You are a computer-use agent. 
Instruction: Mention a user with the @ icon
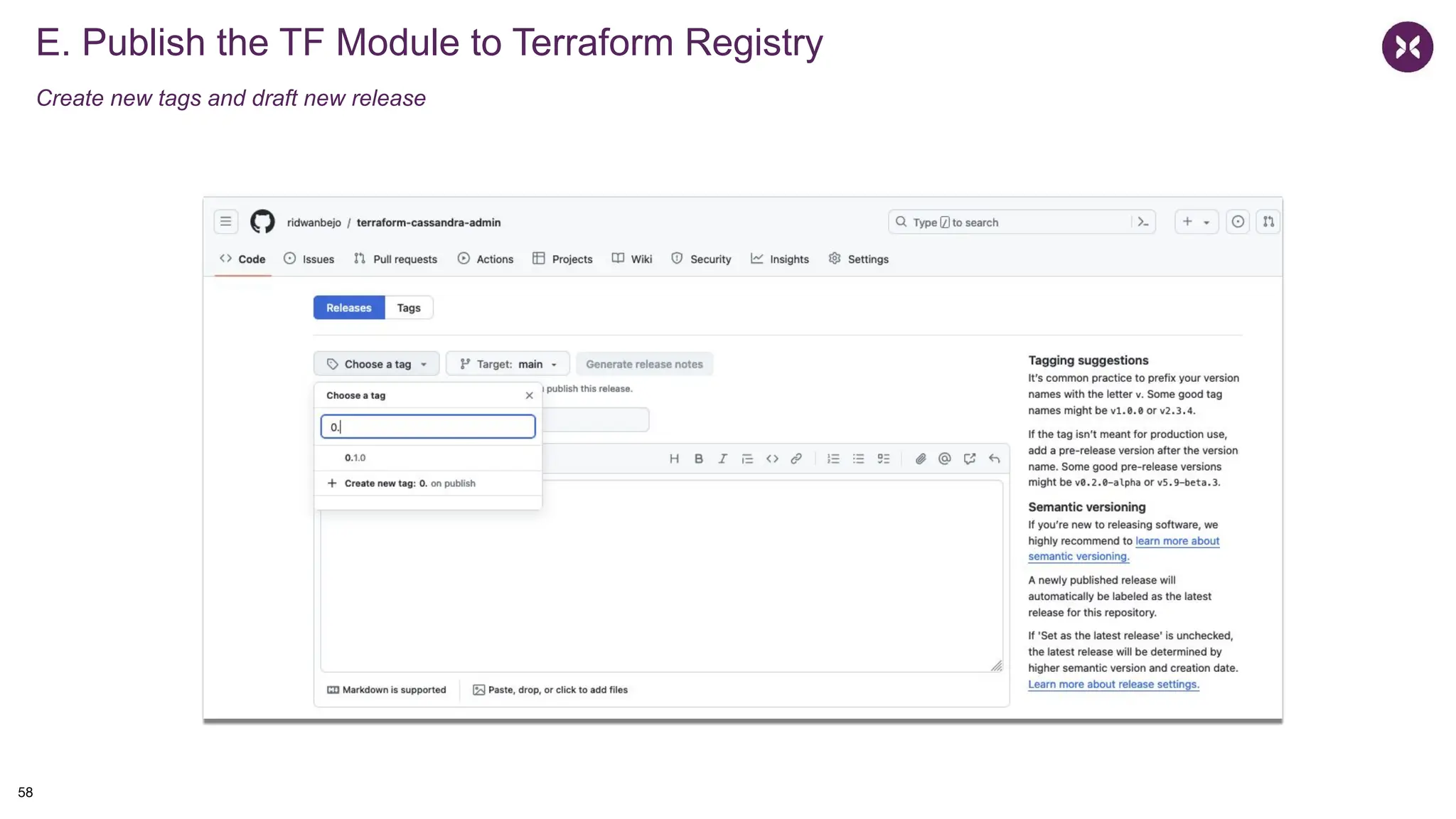coord(944,459)
